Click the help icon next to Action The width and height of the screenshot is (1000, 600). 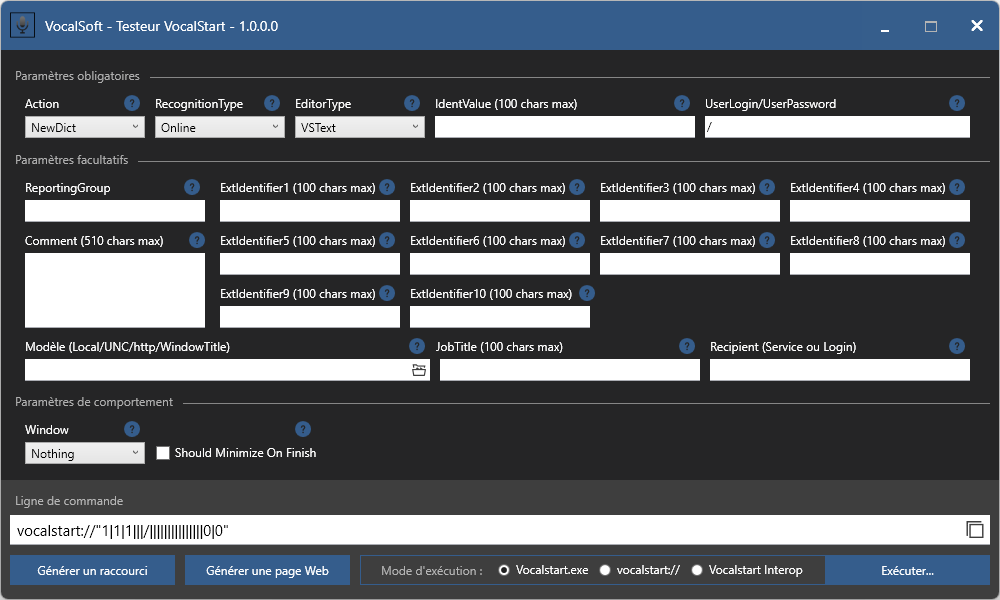pyautogui.click(x=132, y=103)
